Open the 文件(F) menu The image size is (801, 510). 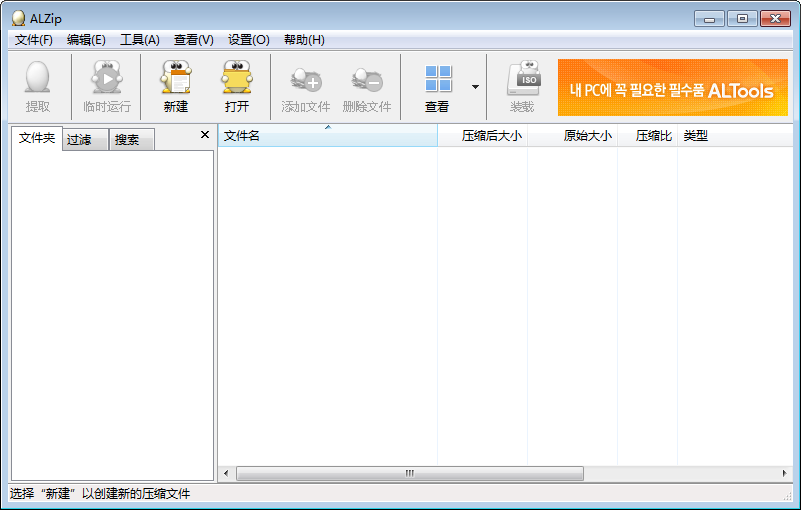(34, 40)
